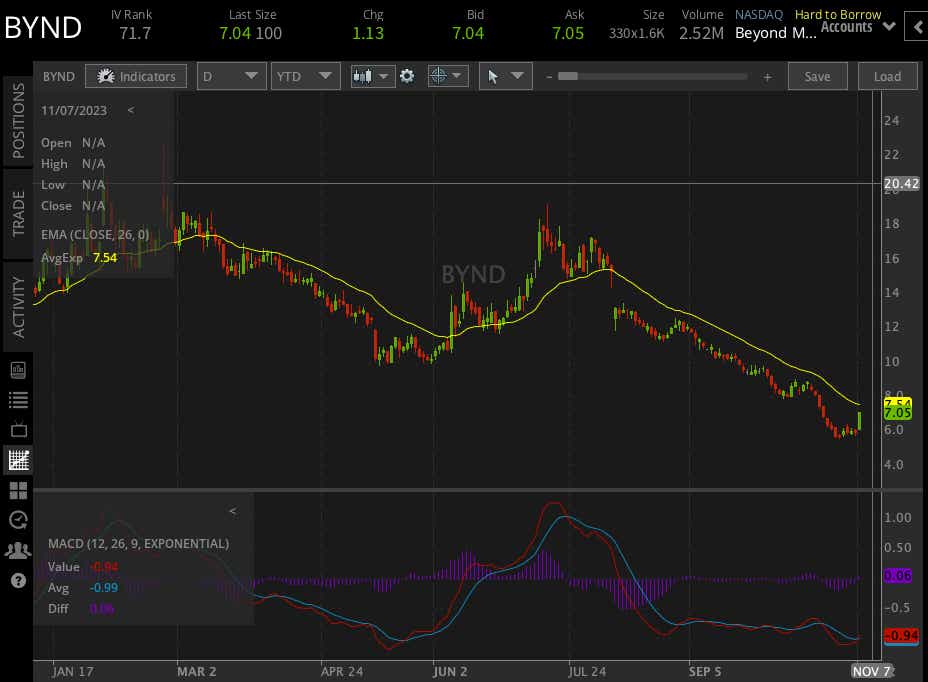Zoom out with the minus icon
The height and width of the screenshot is (682, 928).
click(x=549, y=76)
